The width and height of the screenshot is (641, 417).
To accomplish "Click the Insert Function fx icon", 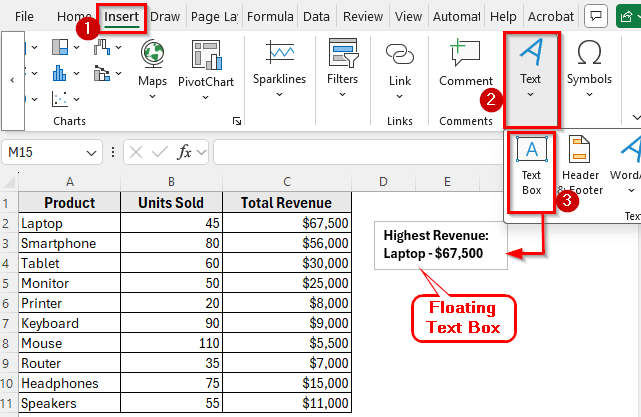I will [185, 152].
